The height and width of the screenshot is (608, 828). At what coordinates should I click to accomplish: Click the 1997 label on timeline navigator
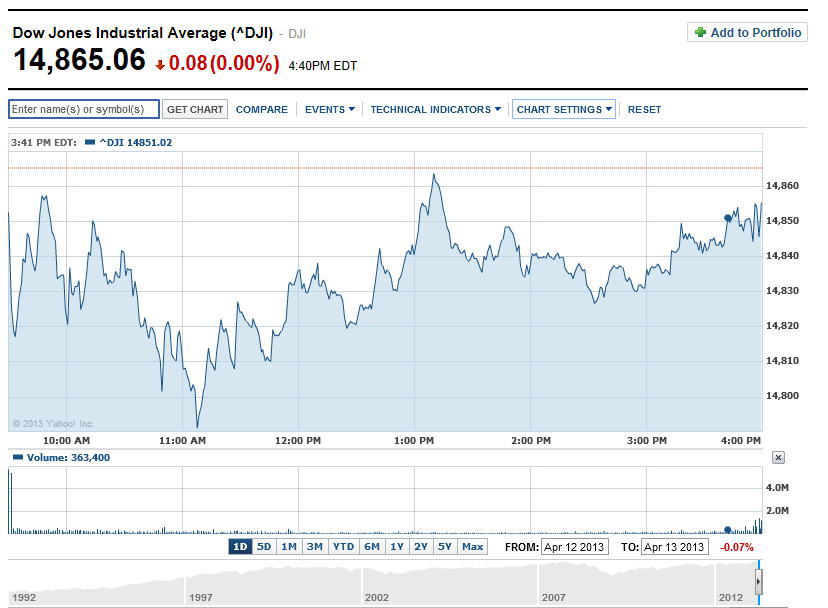pyautogui.click(x=201, y=597)
